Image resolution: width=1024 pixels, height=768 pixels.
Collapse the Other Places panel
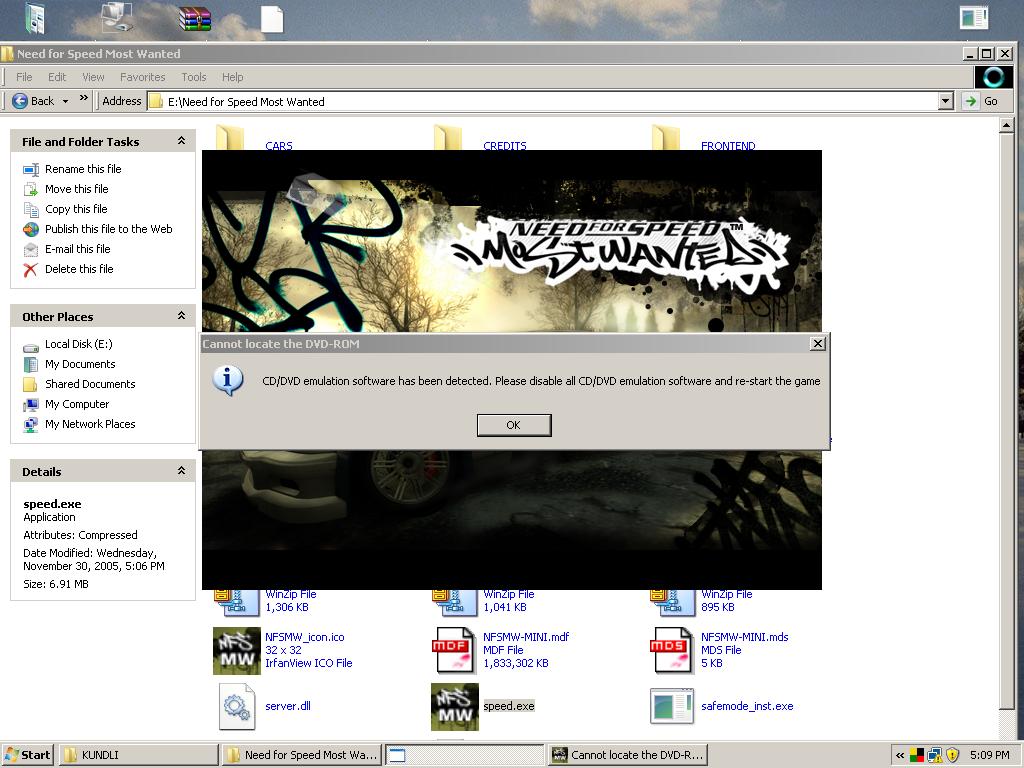click(182, 316)
